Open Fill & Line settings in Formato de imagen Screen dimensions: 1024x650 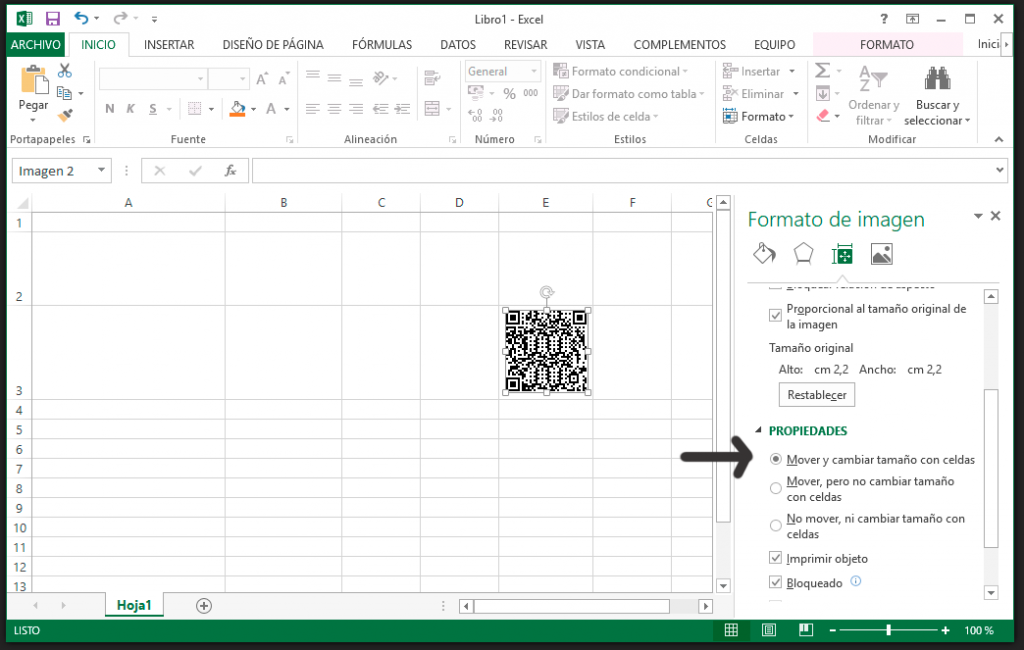[x=764, y=253]
